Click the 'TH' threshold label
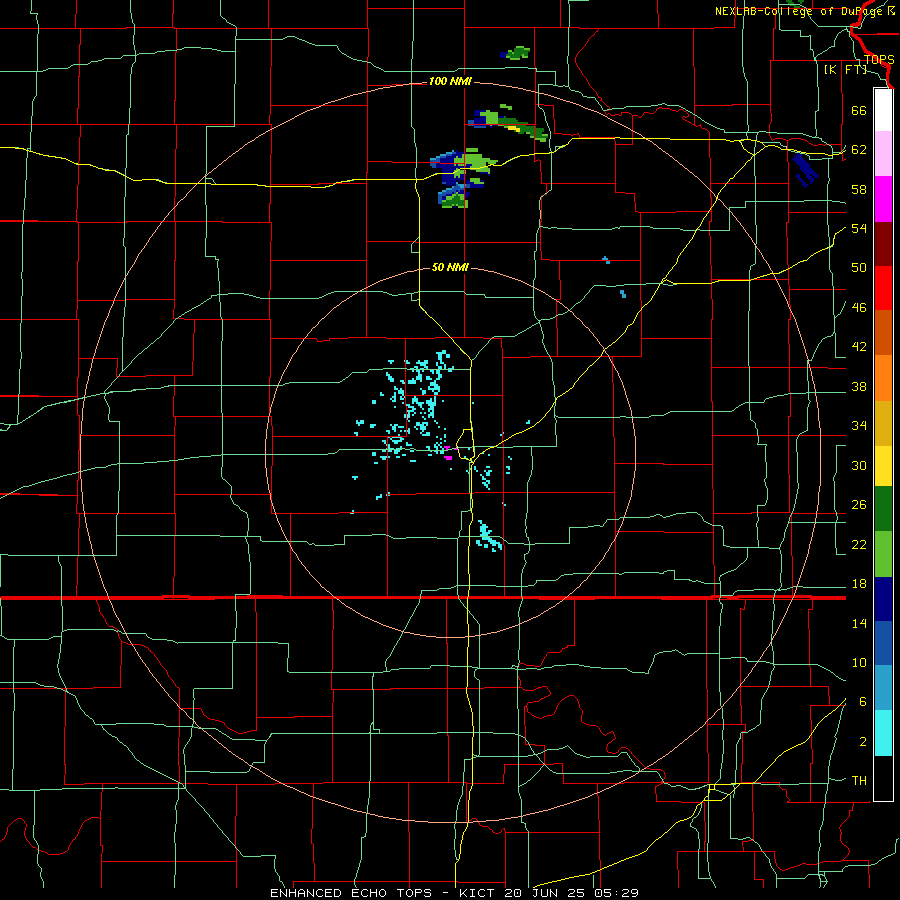This screenshot has width=900, height=900. 859,781
